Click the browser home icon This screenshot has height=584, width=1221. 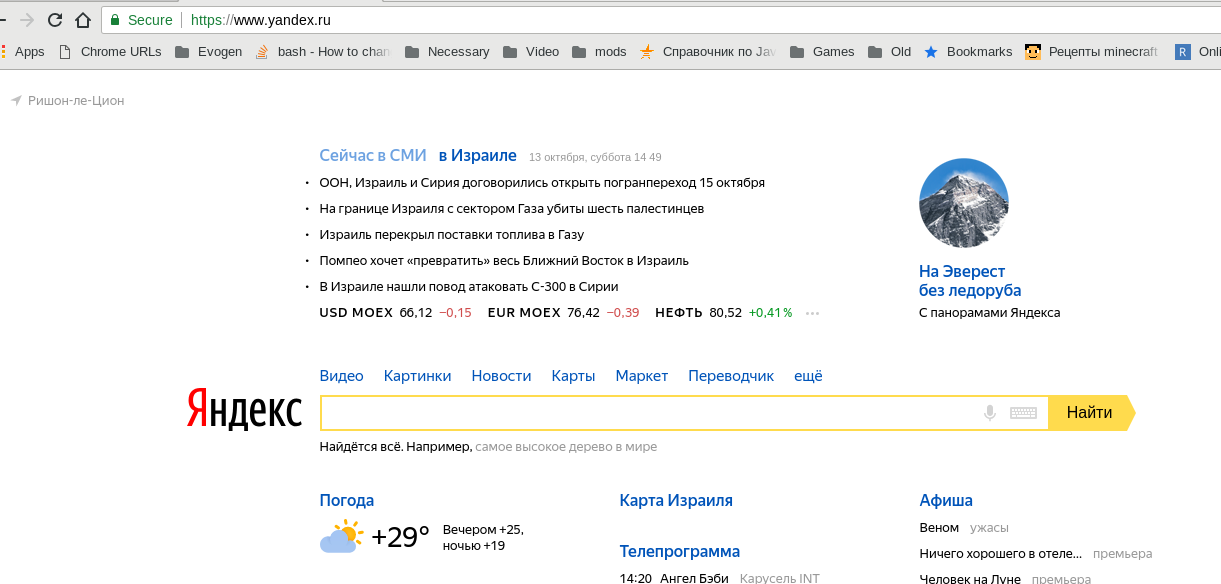[x=83, y=20]
